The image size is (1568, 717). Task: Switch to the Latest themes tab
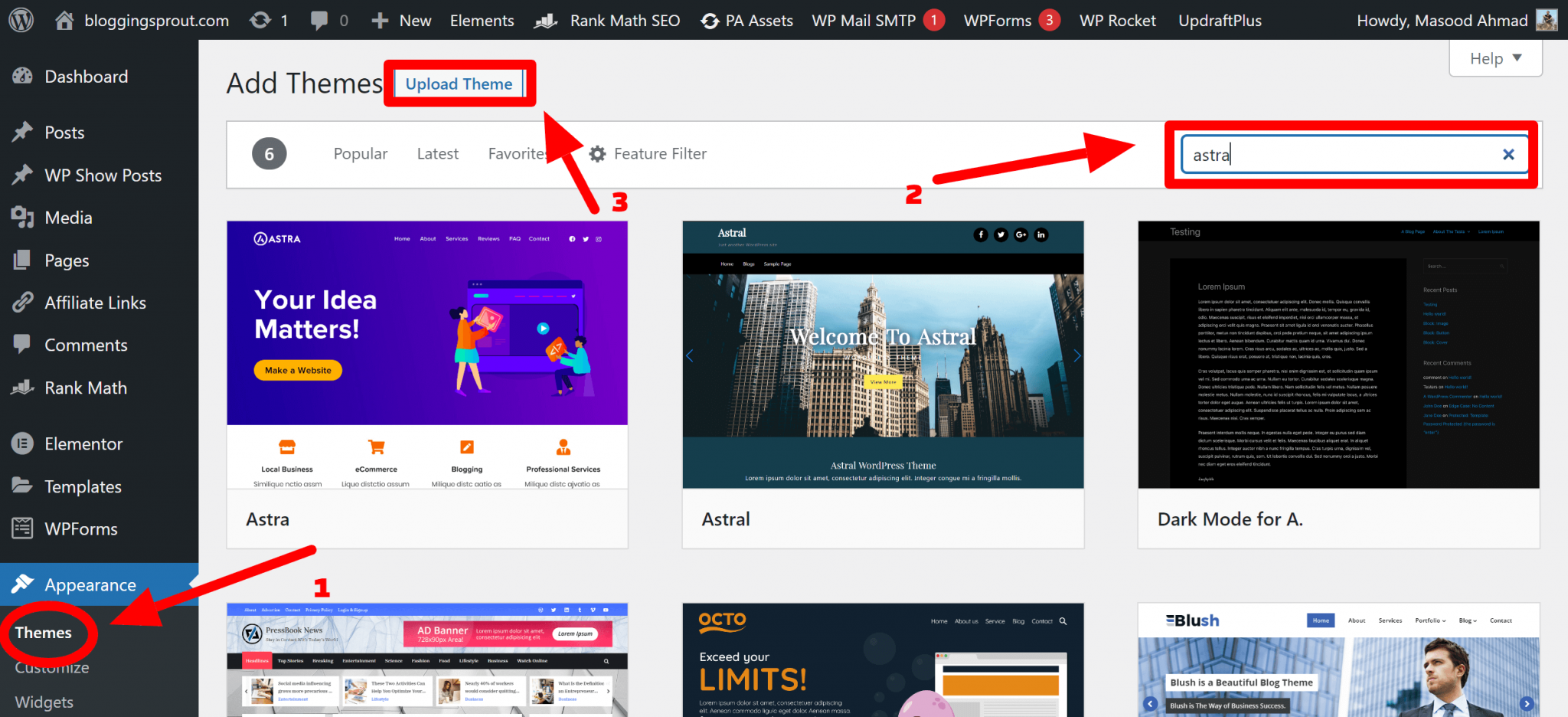[438, 154]
